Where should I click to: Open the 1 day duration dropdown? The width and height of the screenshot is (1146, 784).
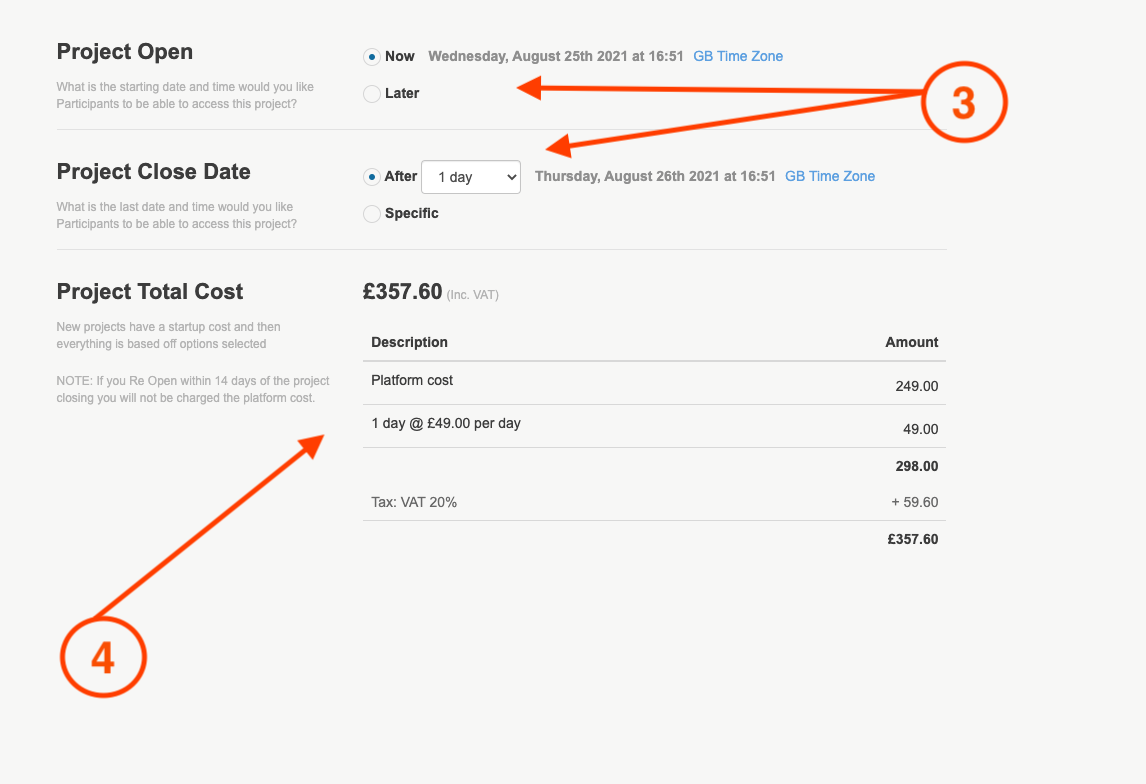(471, 177)
